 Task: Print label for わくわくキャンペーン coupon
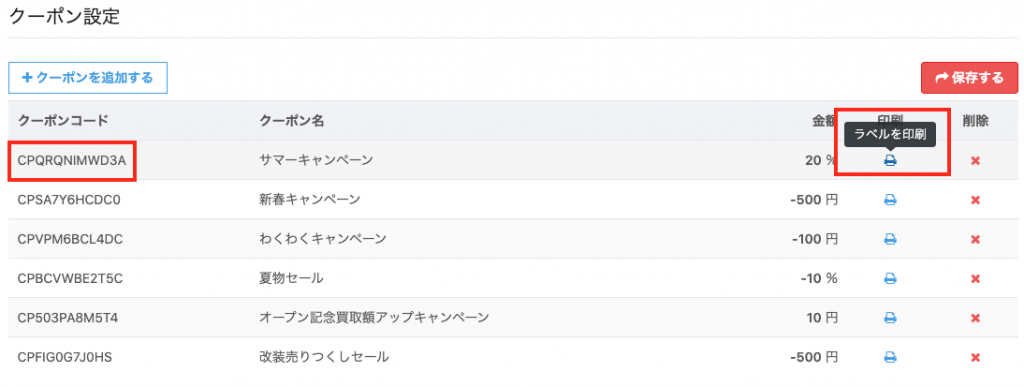coord(889,240)
